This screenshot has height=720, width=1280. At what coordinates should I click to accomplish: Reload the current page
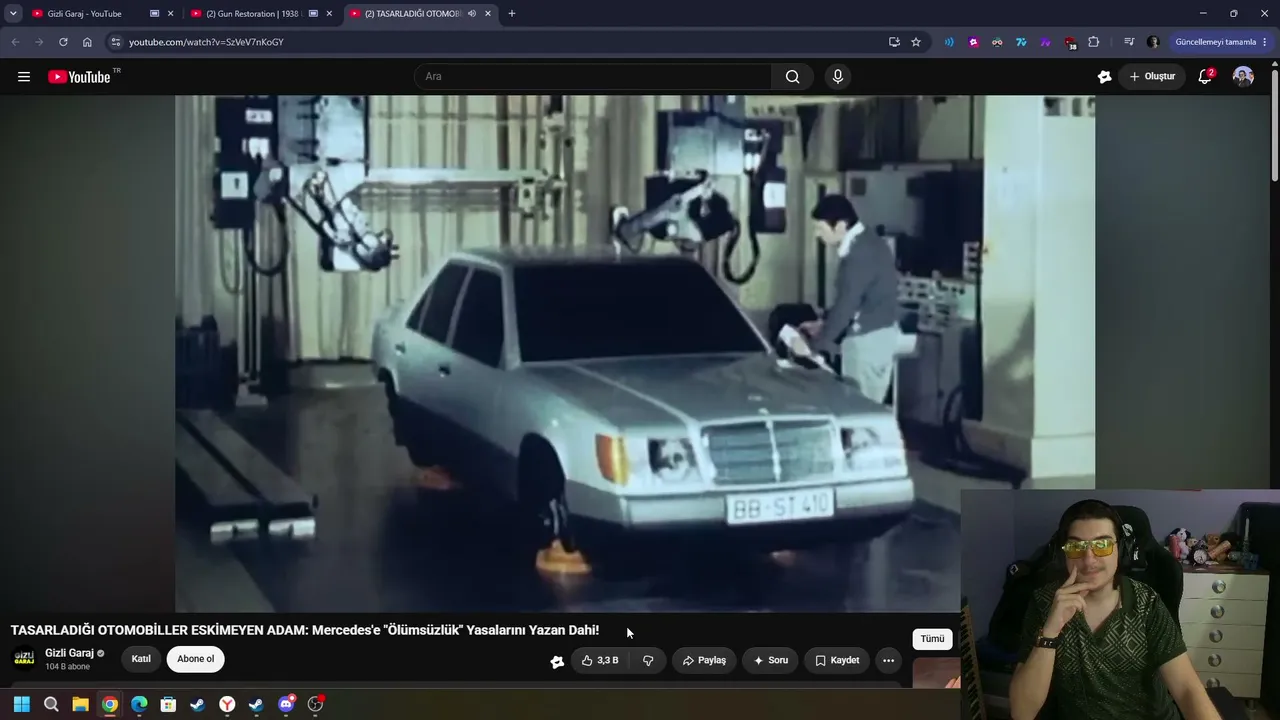tap(63, 42)
